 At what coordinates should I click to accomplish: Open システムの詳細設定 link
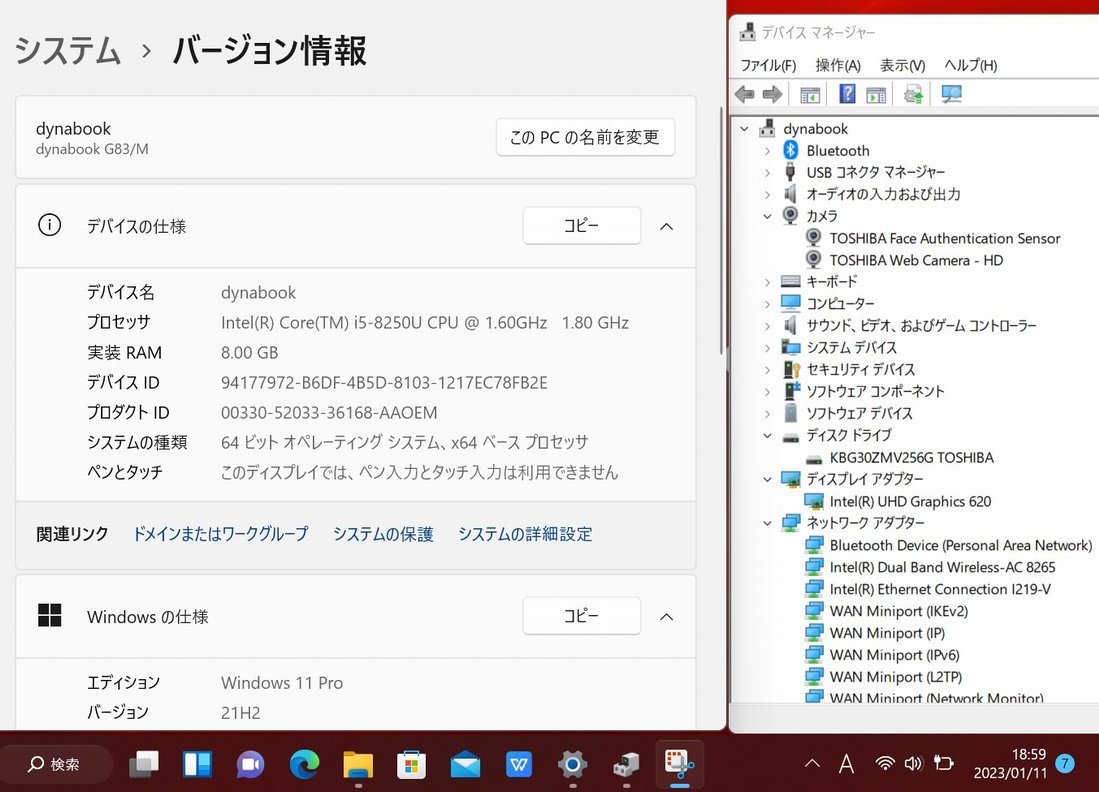pos(525,534)
